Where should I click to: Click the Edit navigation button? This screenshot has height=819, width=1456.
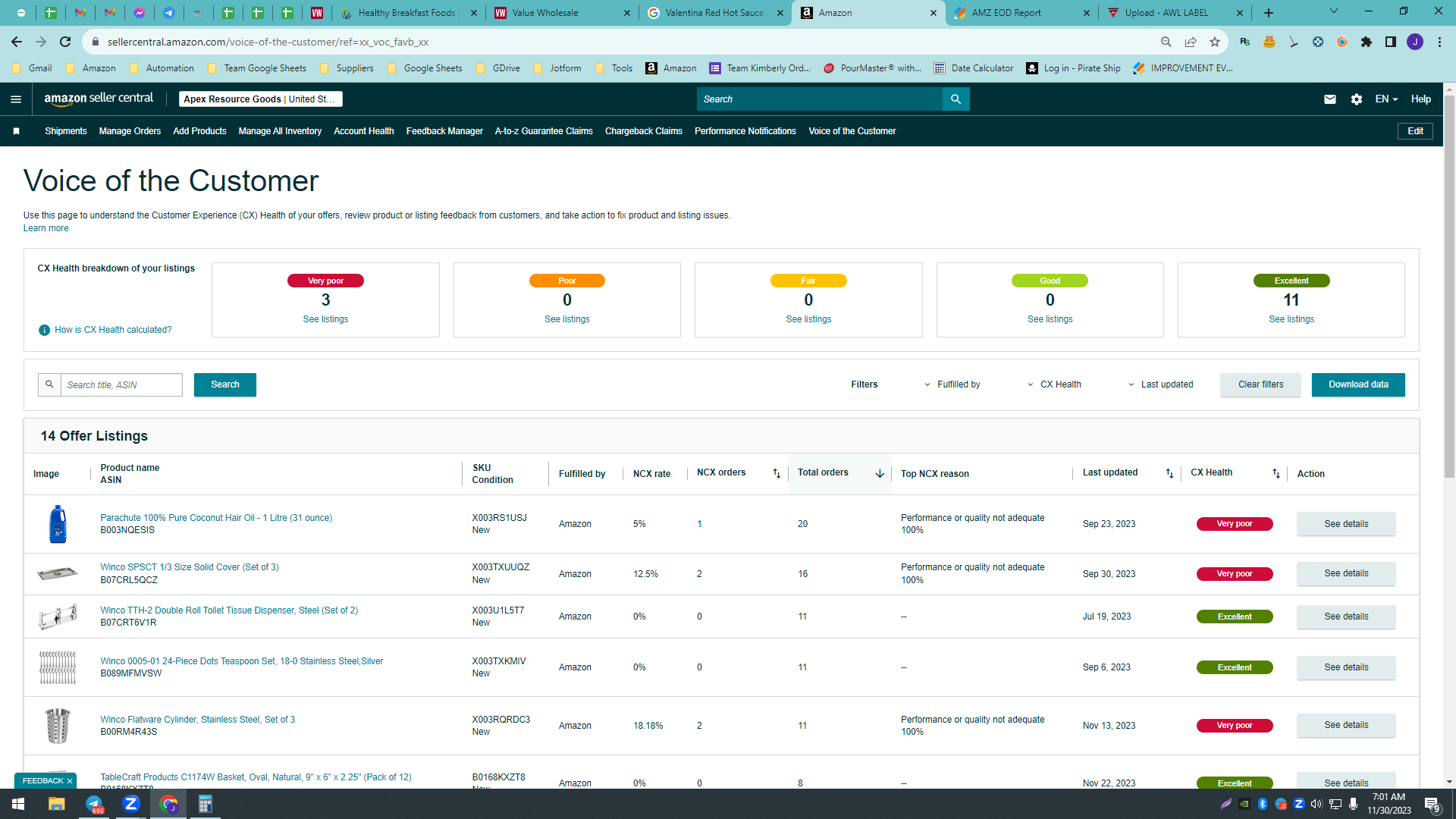click(1415, 131)
